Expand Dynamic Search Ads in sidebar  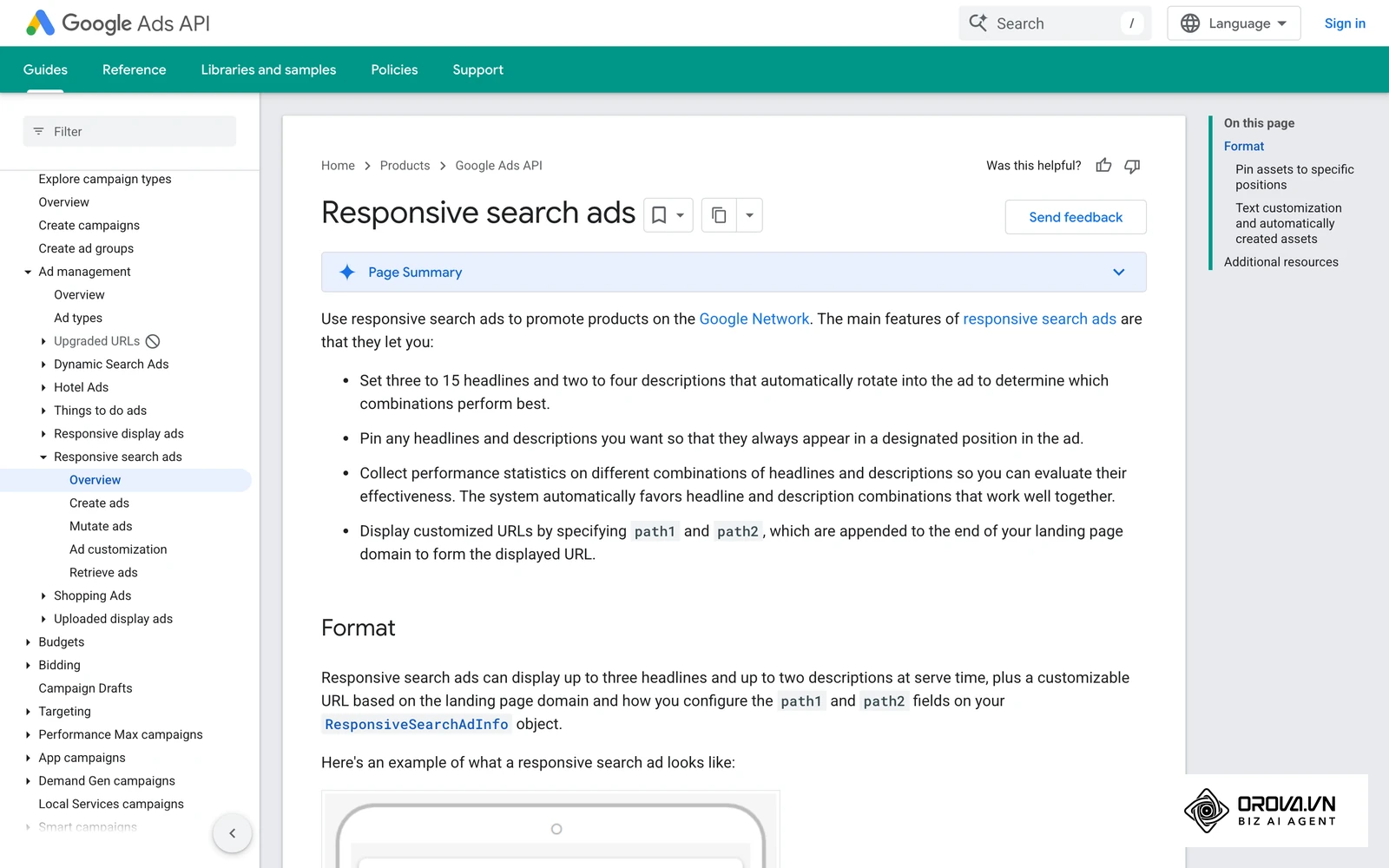click(x=43, y=365)
